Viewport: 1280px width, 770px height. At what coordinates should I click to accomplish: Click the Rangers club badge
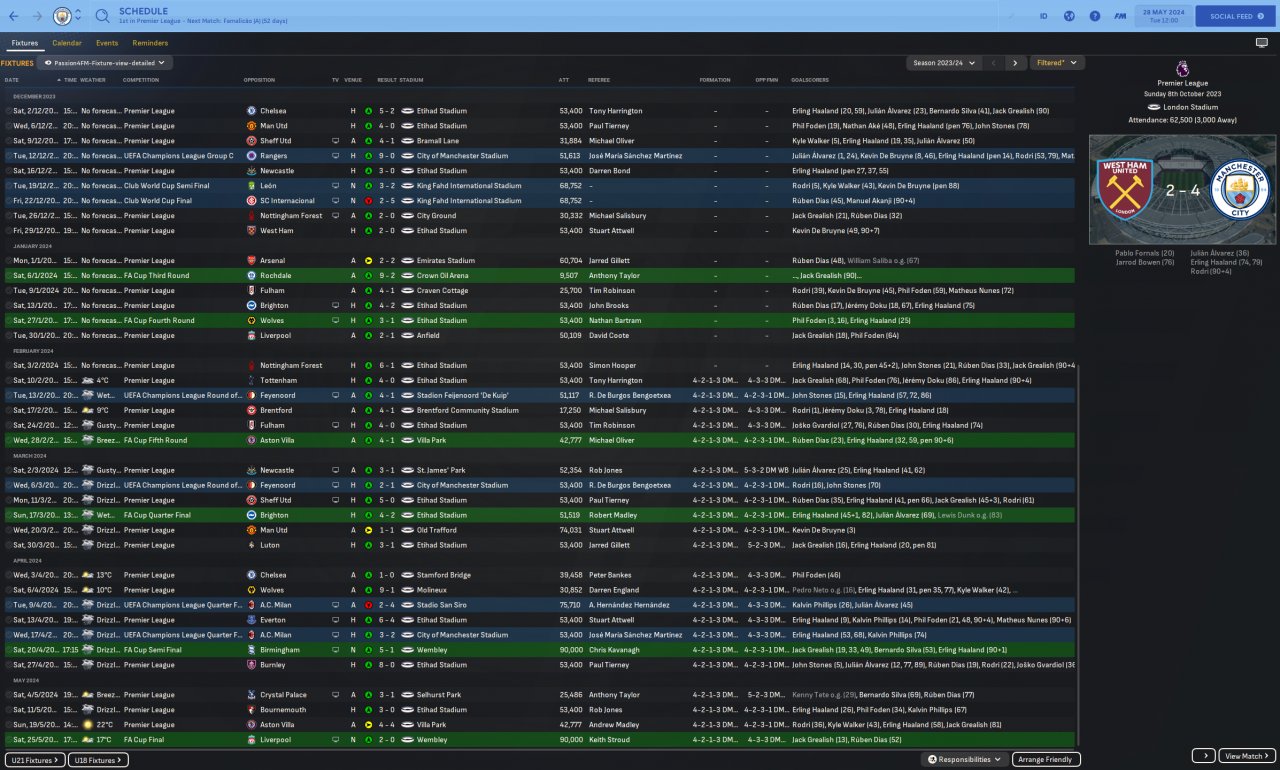point(251,156)
